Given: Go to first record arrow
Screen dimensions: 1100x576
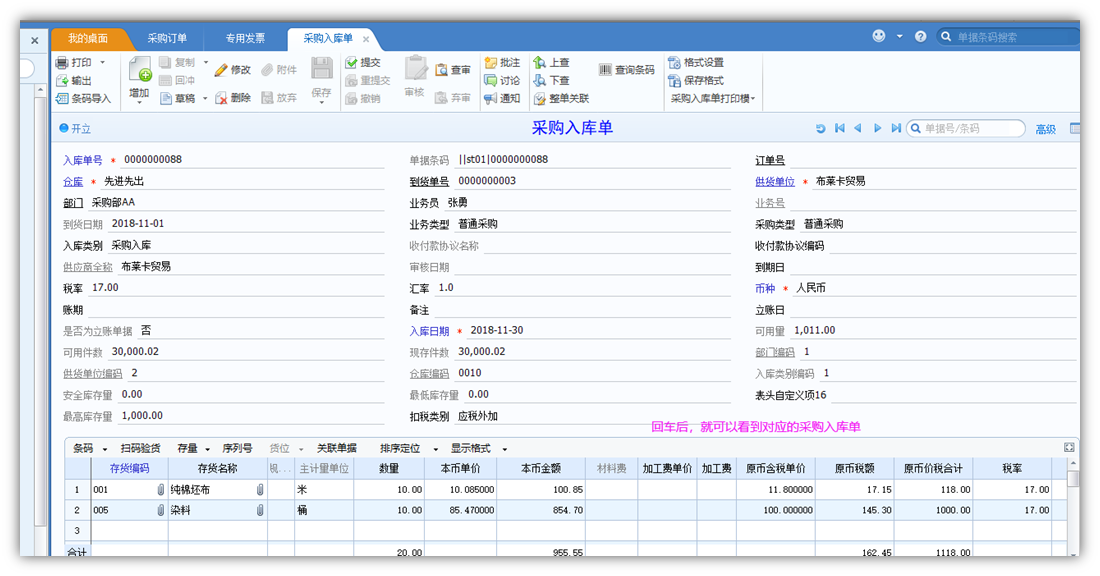Looking at the screenshot, I should pyautogui.click(x=840, y=128).
